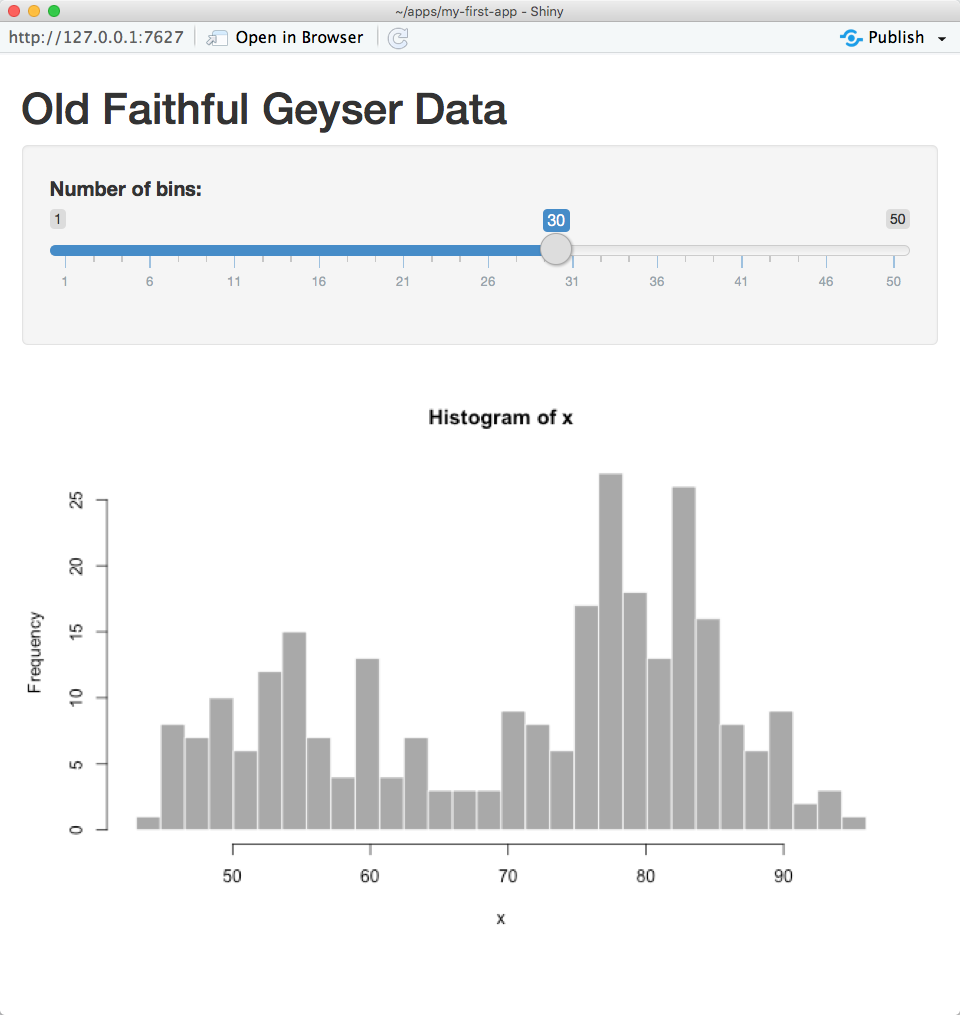
Task: Click the tallest histogram bar near 78
Action: point(610,651)
